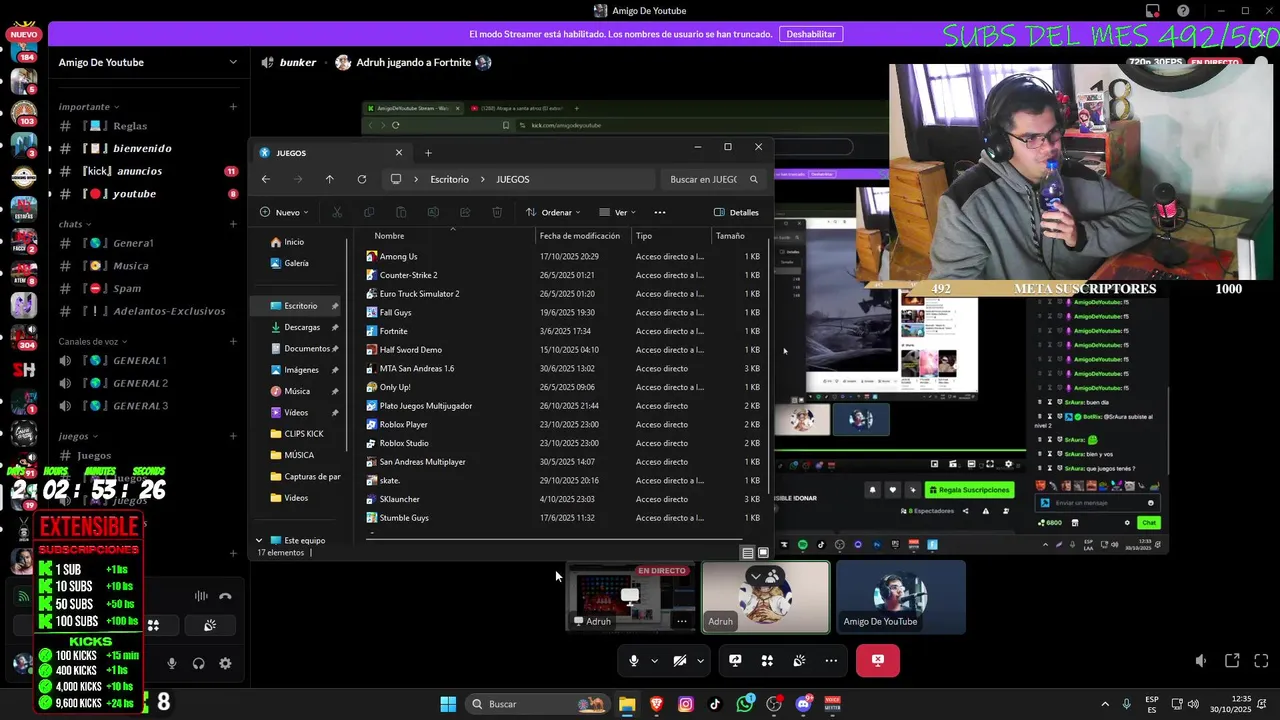Collapse Este equipo tree in Explorer

click(x=259, y=540)
